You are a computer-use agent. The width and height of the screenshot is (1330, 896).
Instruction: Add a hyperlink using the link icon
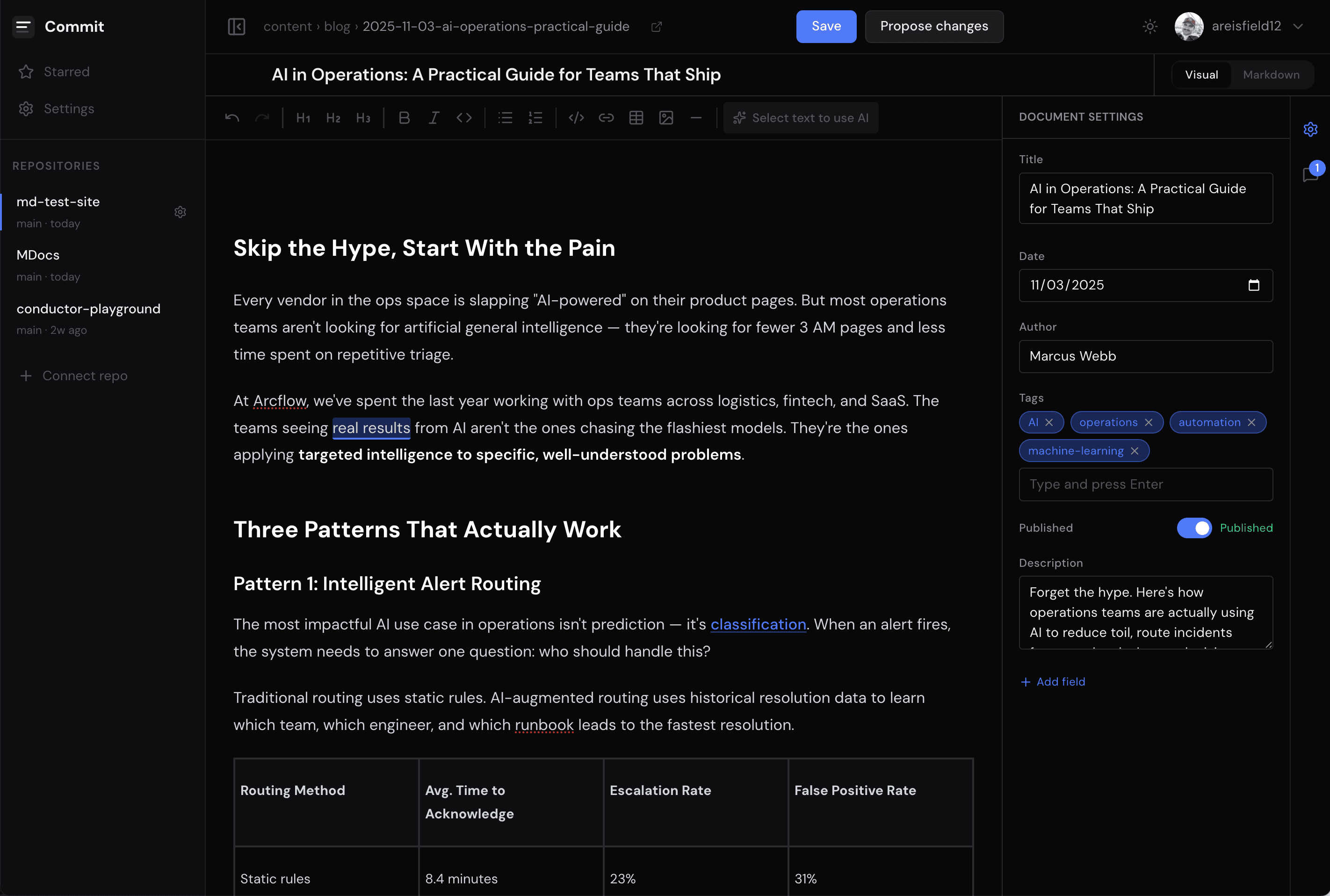(x=606, y=118)
